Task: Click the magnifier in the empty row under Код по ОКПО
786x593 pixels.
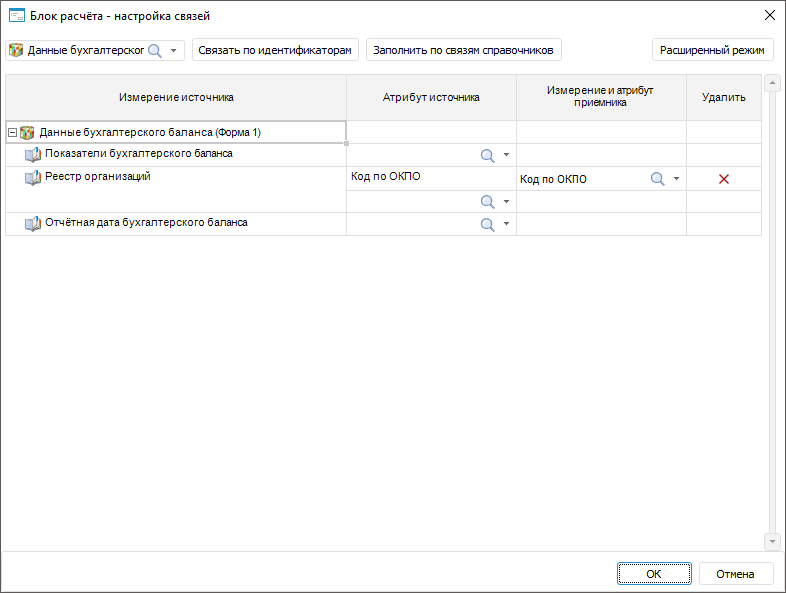Action: [488, 201]
